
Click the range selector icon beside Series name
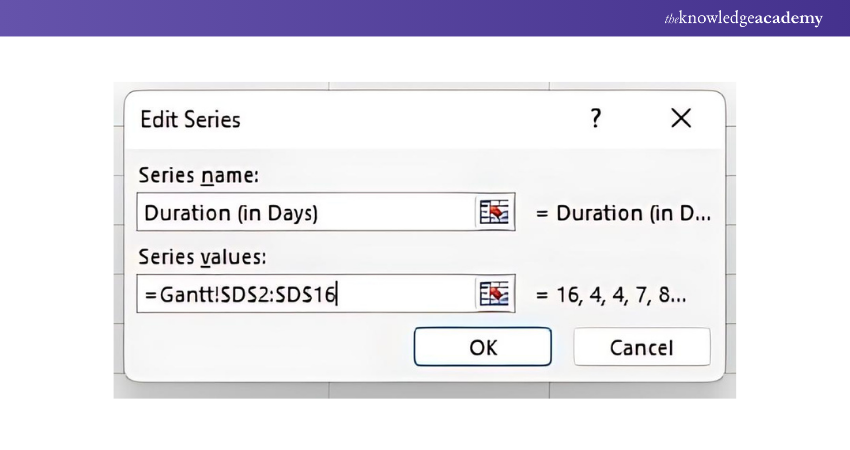(495, 212)
